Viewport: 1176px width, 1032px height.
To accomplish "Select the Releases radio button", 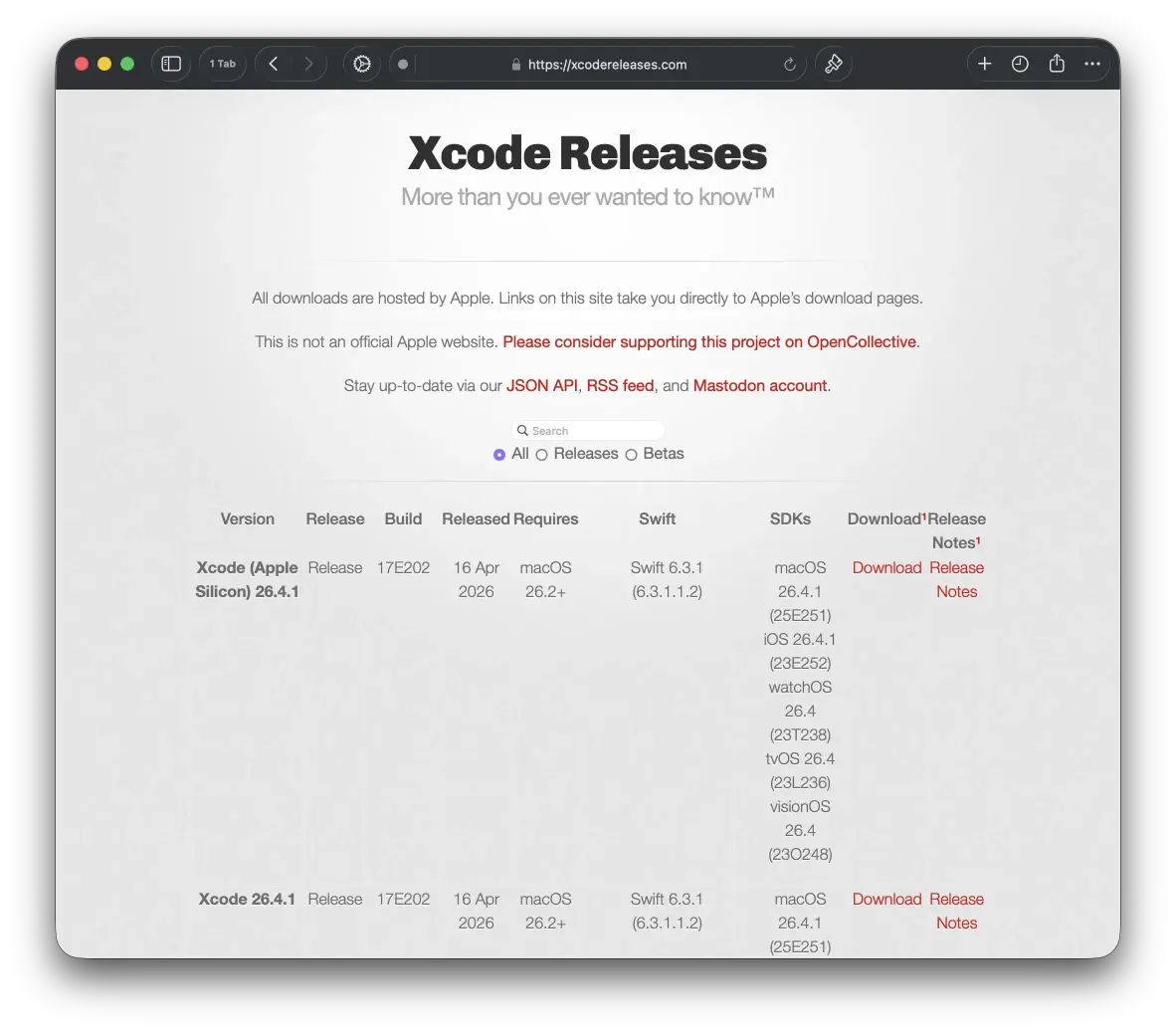I will coord(541,455).
